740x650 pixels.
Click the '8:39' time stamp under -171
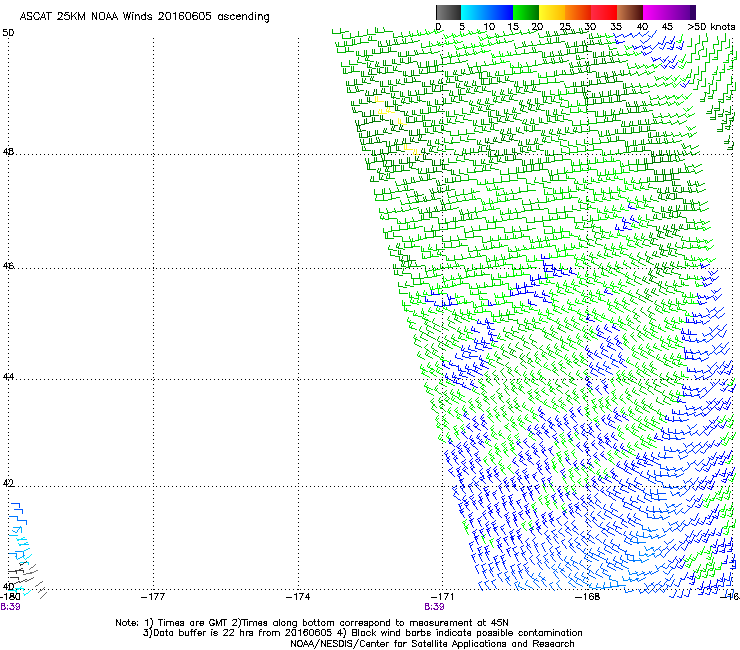tap(434, 607)
